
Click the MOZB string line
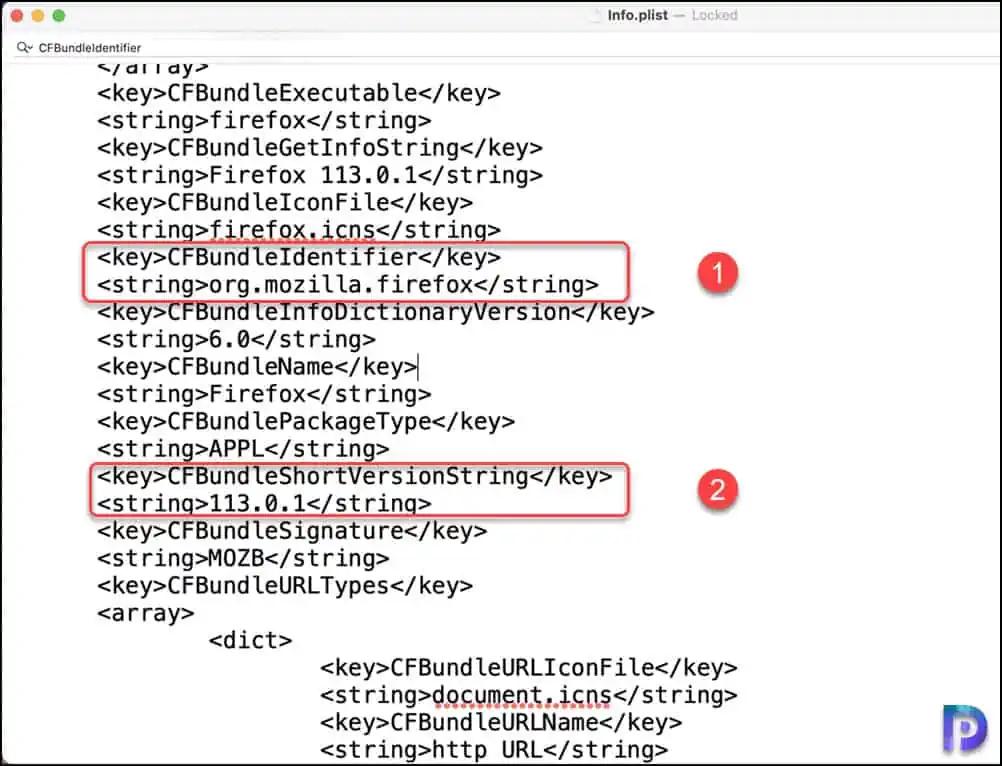243,559
